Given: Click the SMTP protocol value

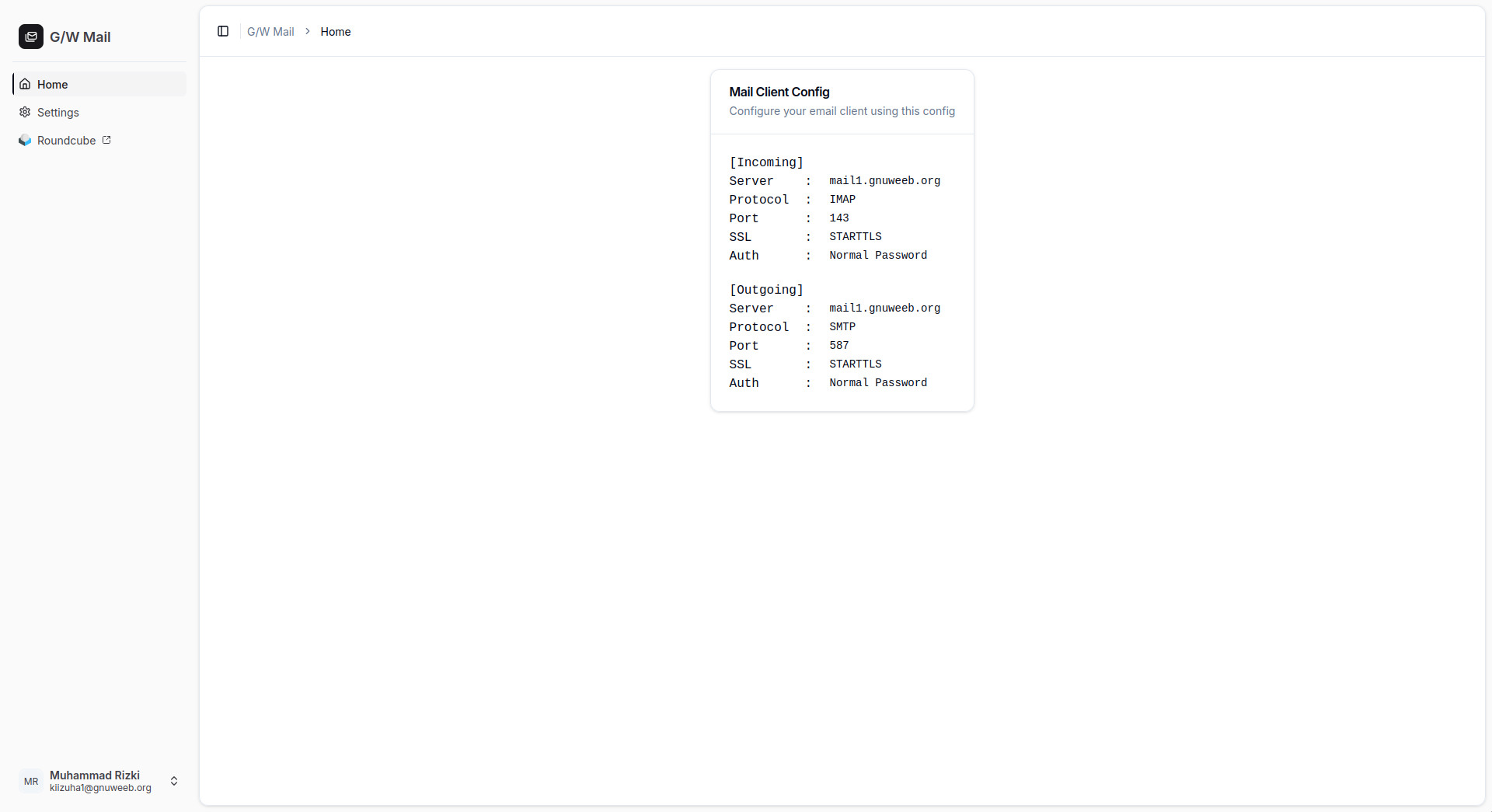Looking at the screenshot, I should pos(842,326).
